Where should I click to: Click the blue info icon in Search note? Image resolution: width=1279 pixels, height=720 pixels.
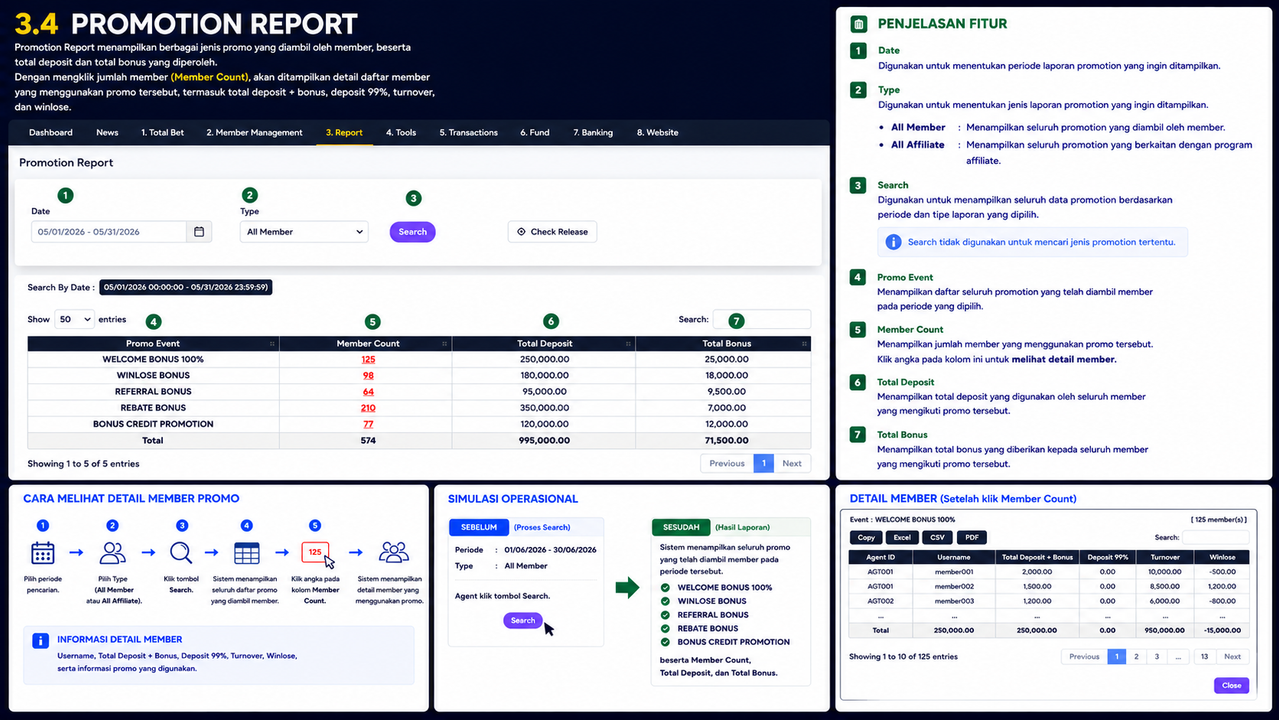coord(894,242)
